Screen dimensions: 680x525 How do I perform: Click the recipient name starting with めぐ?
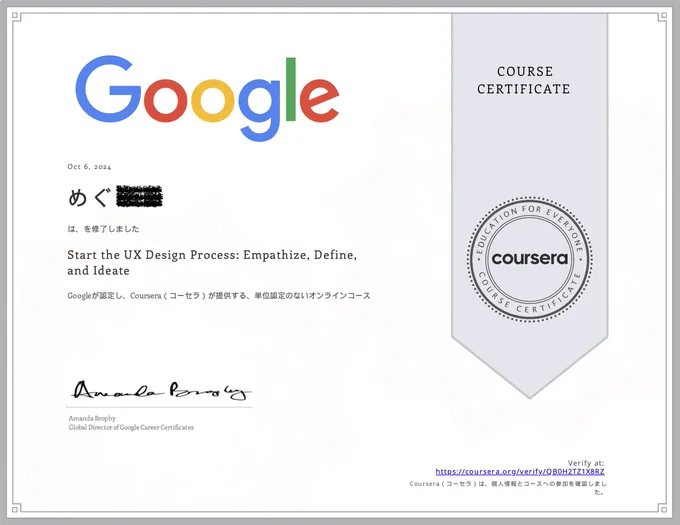pyautogui.click(x=115, y=197)
